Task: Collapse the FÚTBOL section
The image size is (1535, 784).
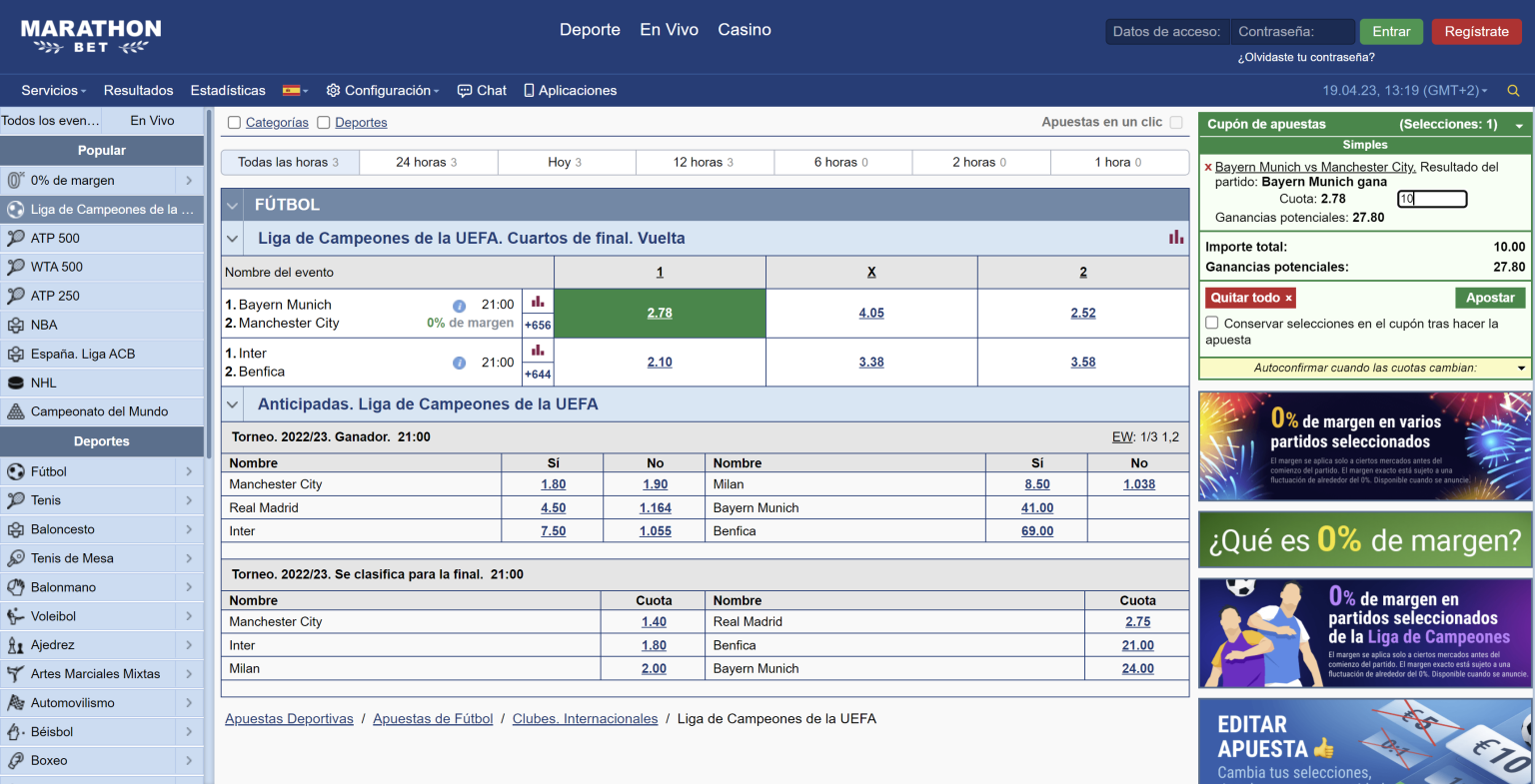Action: (x=233, y=205)
